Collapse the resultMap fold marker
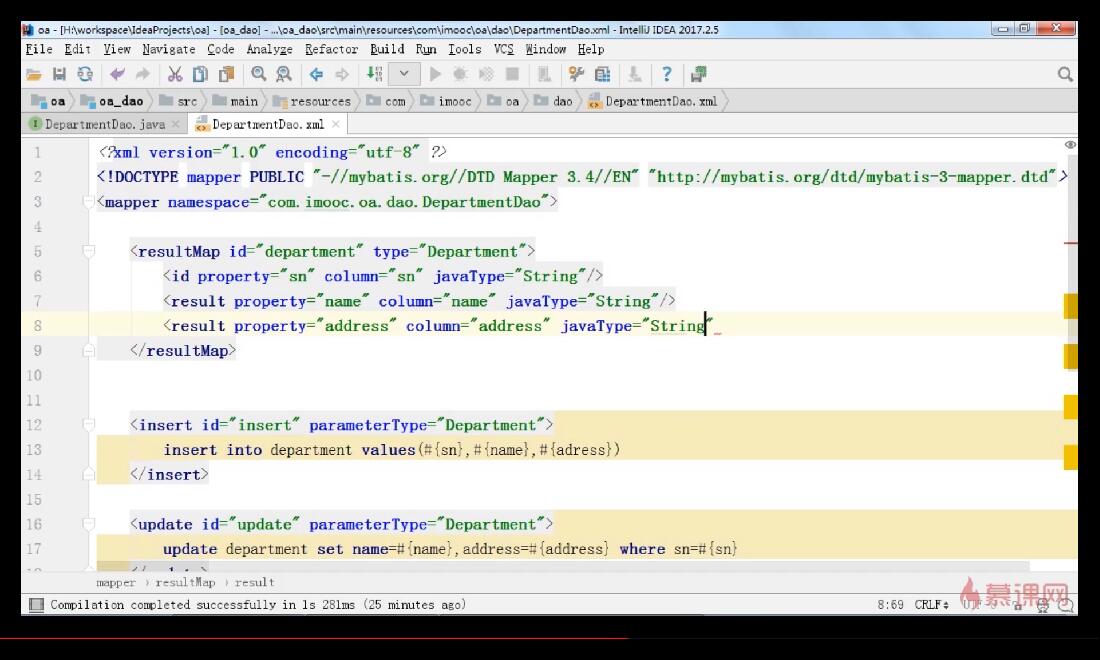Image resolution: width=1100 pixels, height=660 pixels. pos(88,251)
